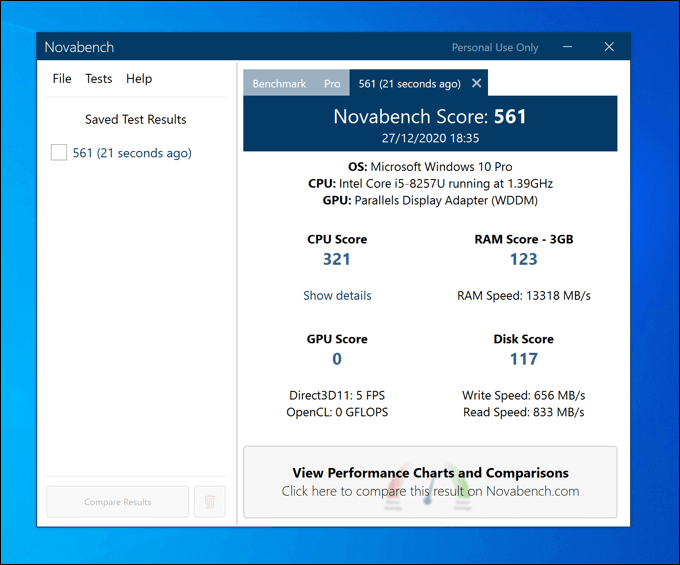Click the RAM Score value 123
This screenshot has height=565, width=680.
523,259
